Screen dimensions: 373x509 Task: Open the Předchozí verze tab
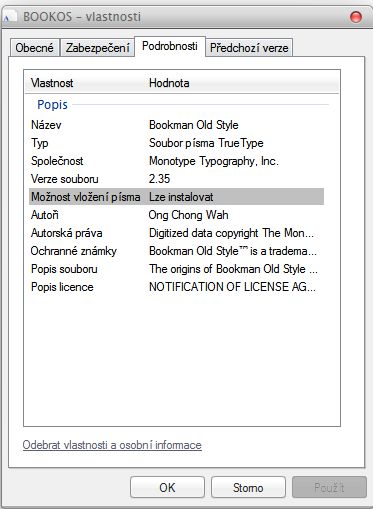click(249, 48)
